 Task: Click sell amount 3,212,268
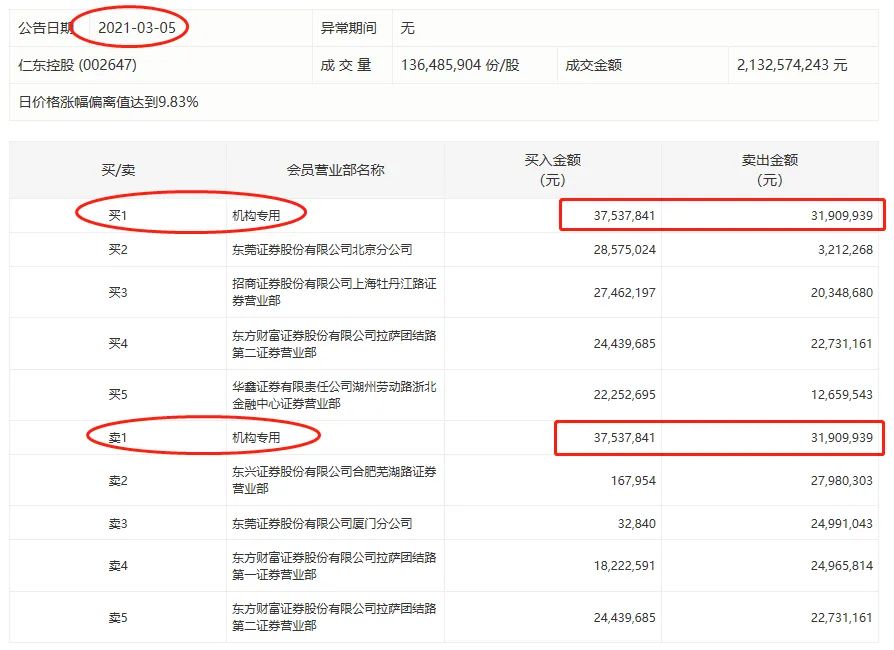846,250
